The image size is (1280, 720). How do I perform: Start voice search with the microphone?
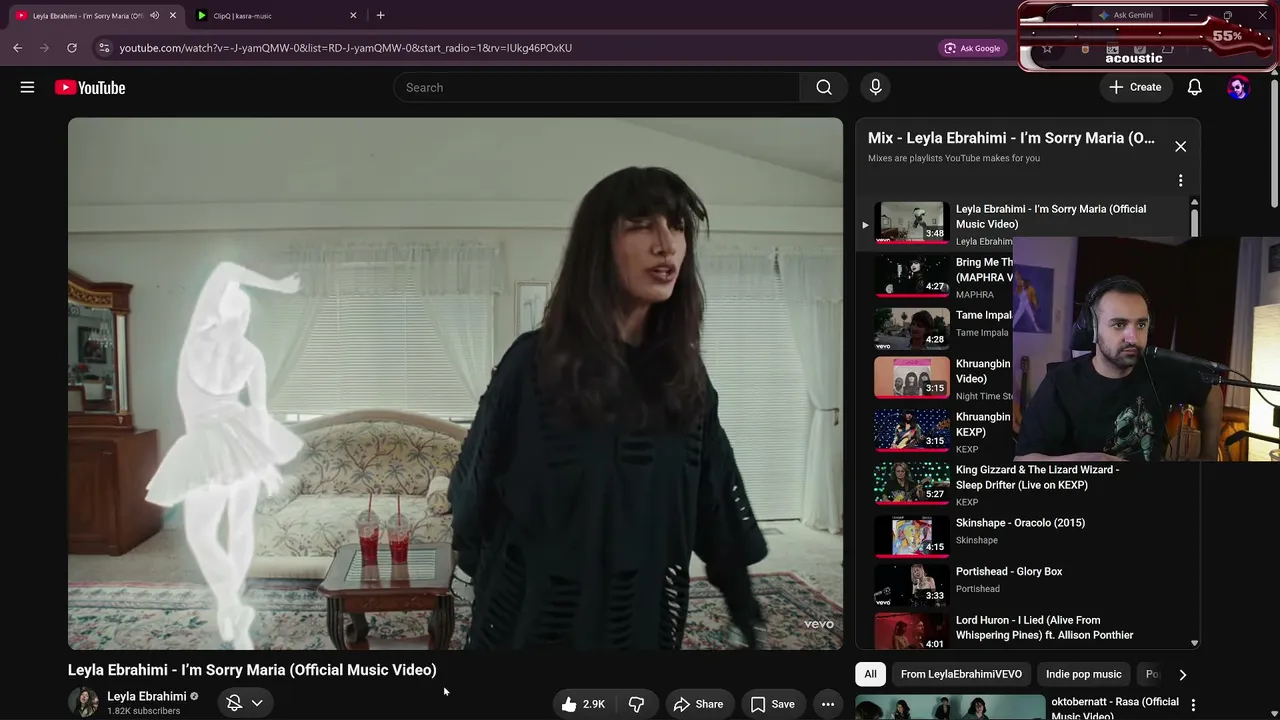[875, 87]
